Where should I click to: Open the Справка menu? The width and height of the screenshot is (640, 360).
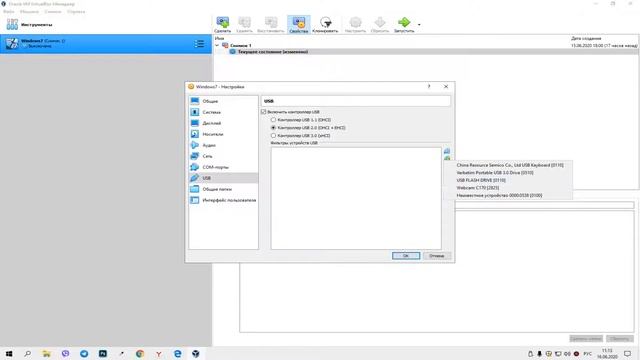tap(76, 11)
